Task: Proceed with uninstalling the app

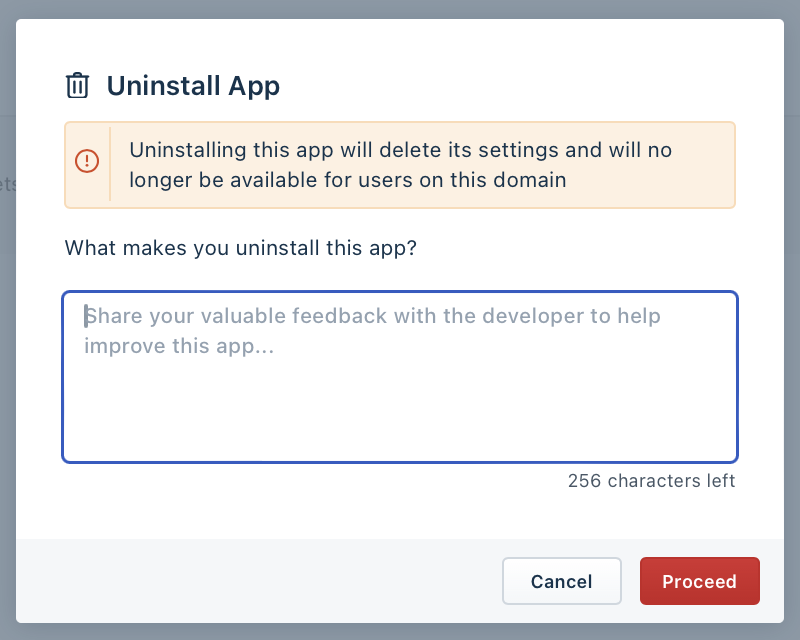Action: tap(699, 581)
